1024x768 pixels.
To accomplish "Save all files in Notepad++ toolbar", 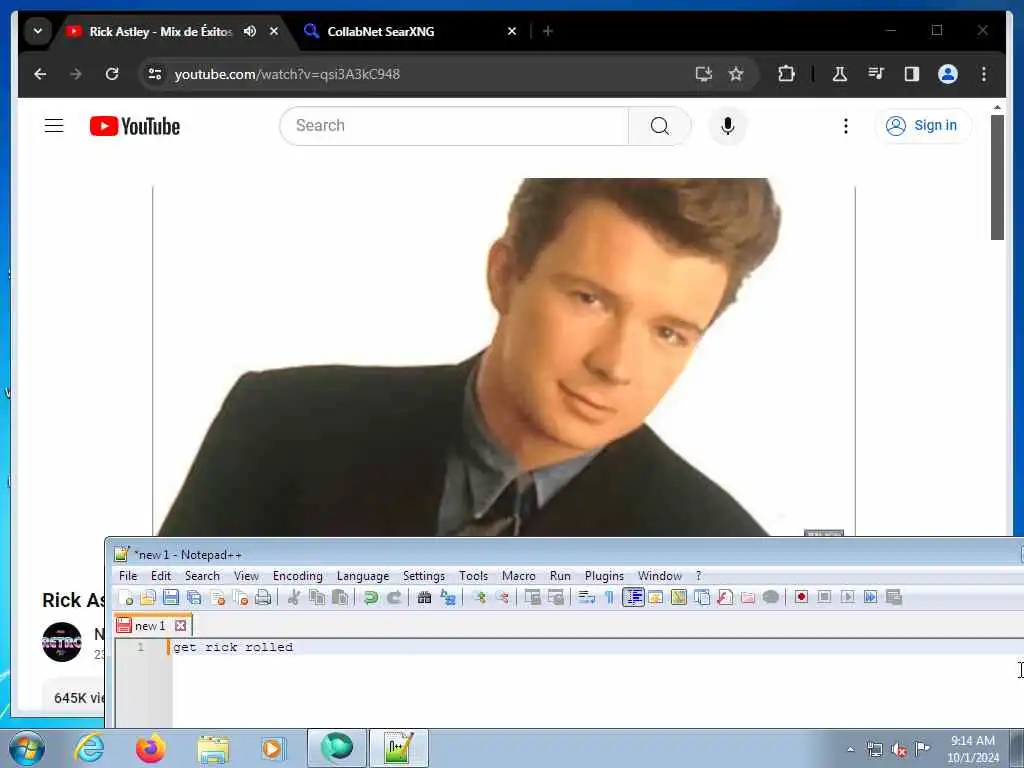I will tap(194, 597).
